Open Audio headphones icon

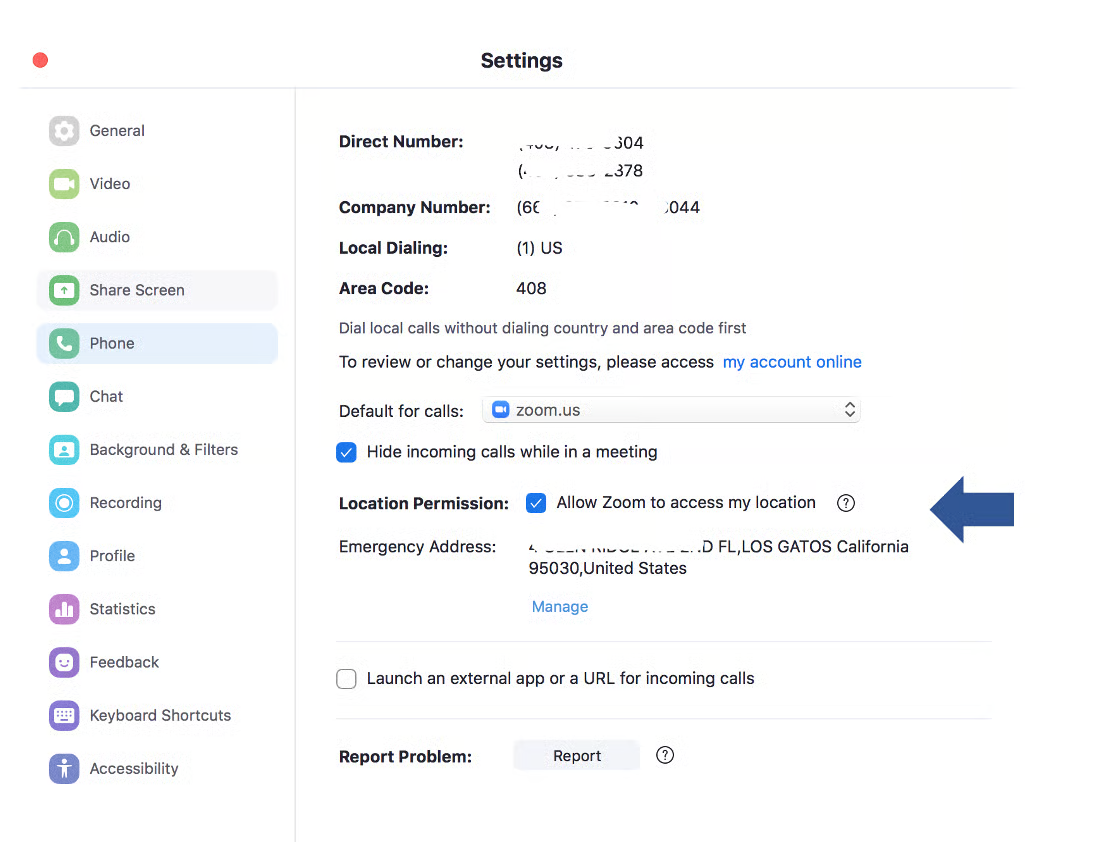coord(64,237)
